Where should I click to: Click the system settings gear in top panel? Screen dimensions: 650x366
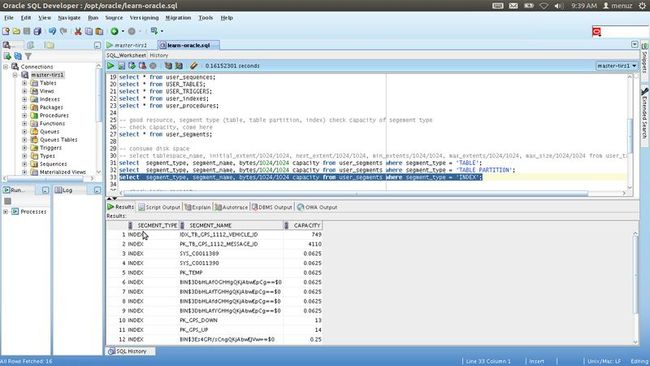point(642,5)
